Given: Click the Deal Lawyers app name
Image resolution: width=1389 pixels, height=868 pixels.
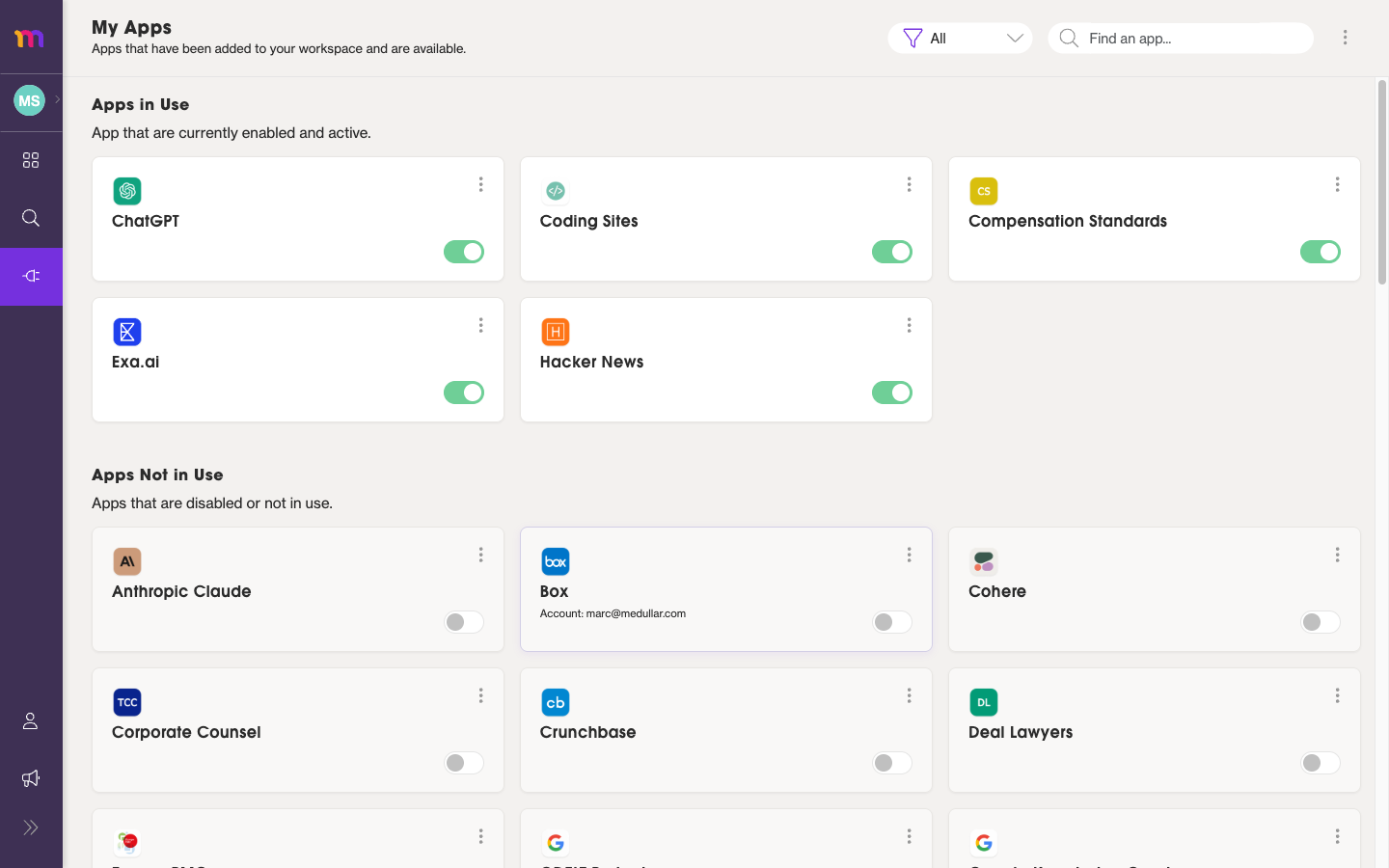Looking at the screenshot, I should point(1021,732).
